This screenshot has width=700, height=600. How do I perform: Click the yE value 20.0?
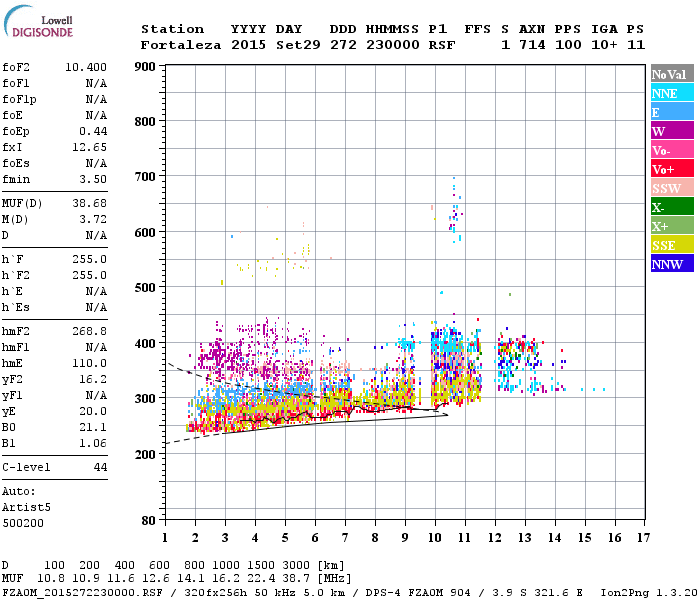[93, 411]
